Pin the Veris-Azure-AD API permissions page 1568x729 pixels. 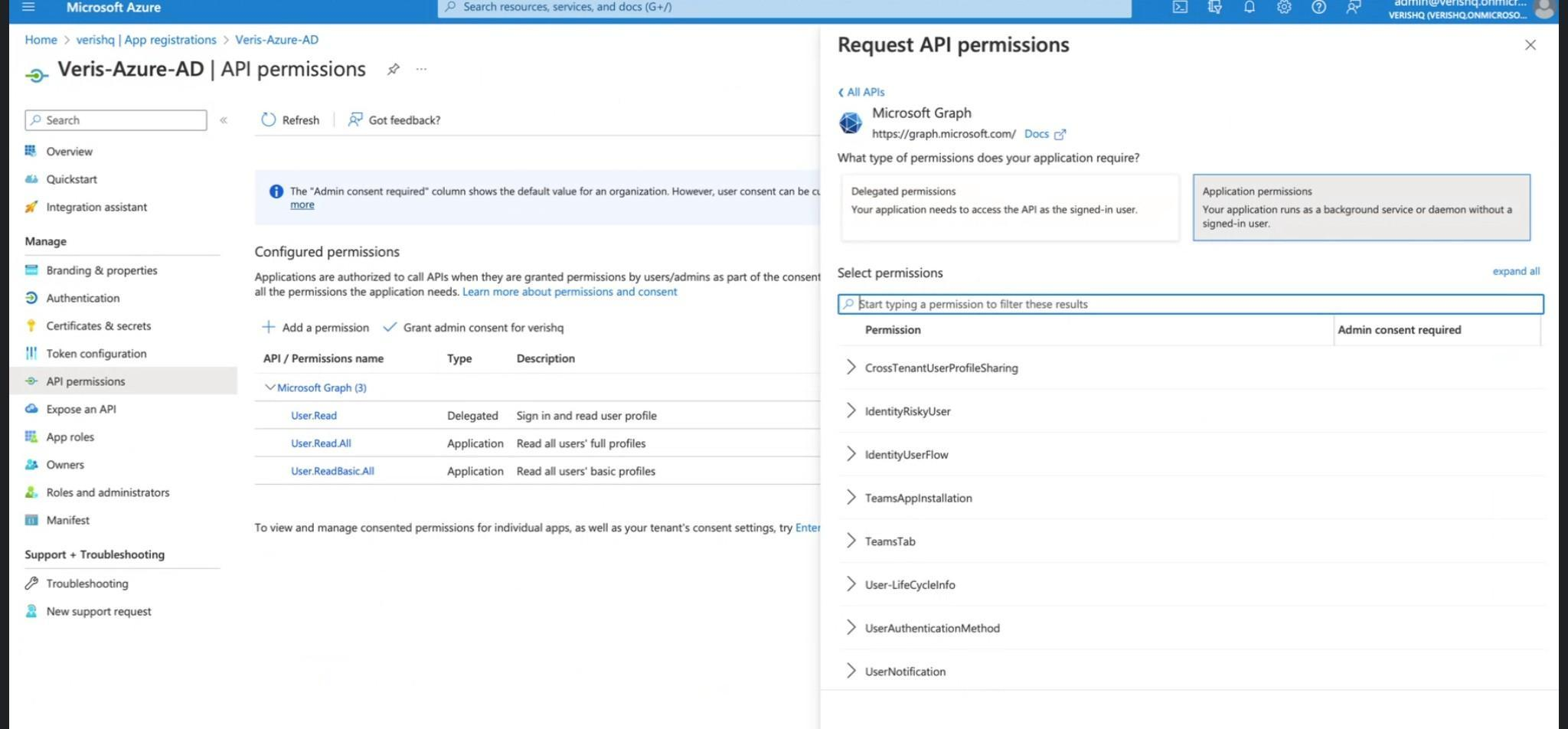pyautogui.click(x=393, y=69)
